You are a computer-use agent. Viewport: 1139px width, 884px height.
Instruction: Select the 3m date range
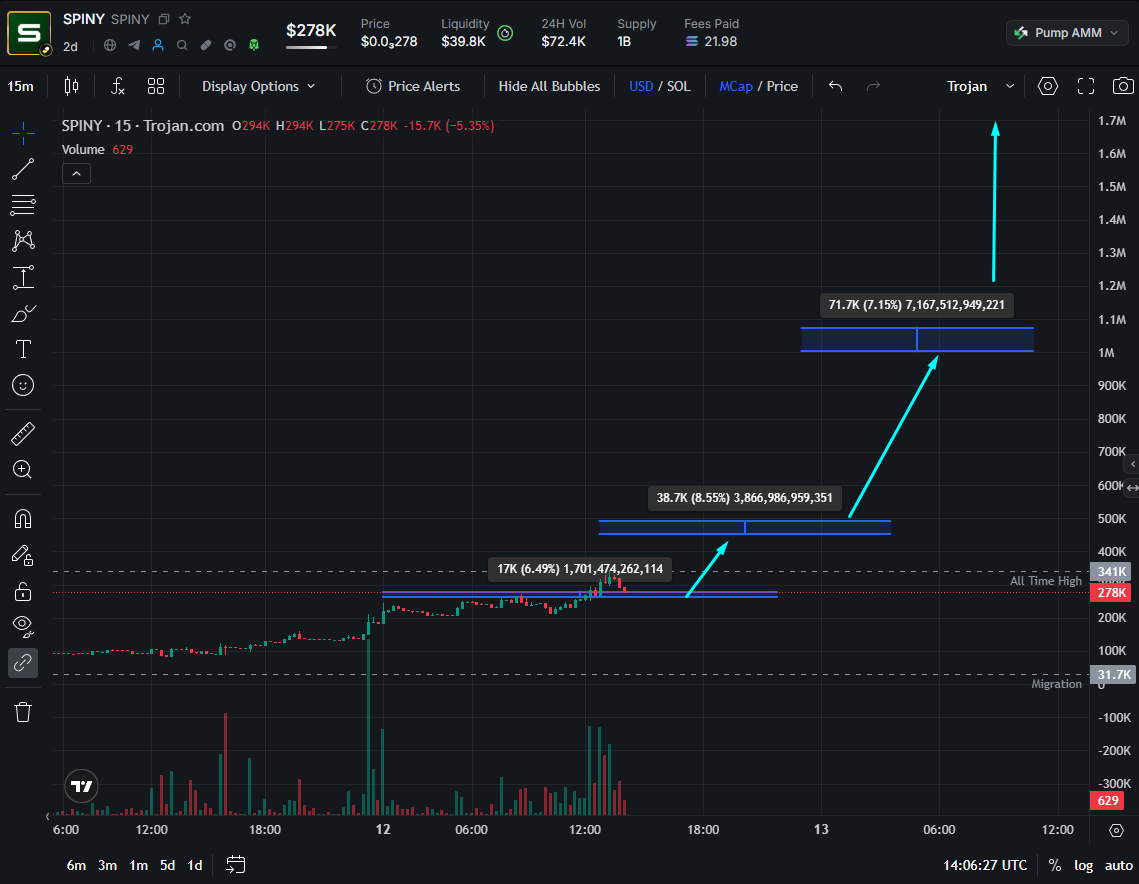pos(108,865)
